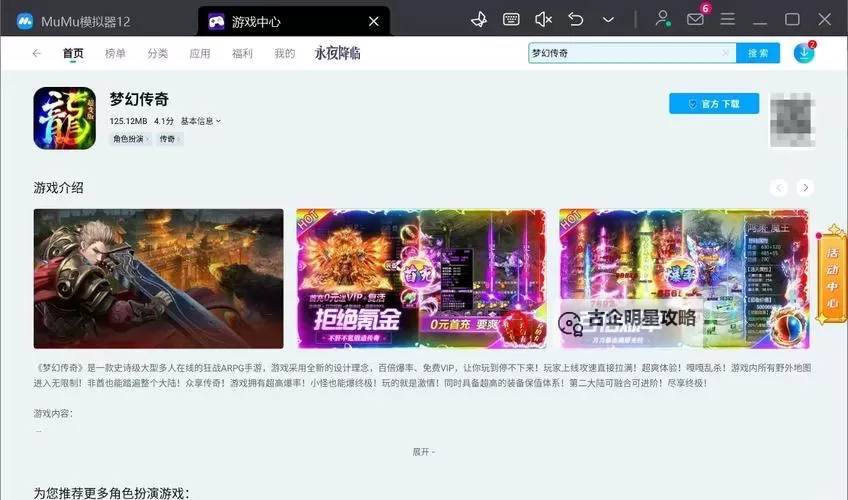Clear the search box with the X icon
848x500 pixels.
tap(726, 53)
